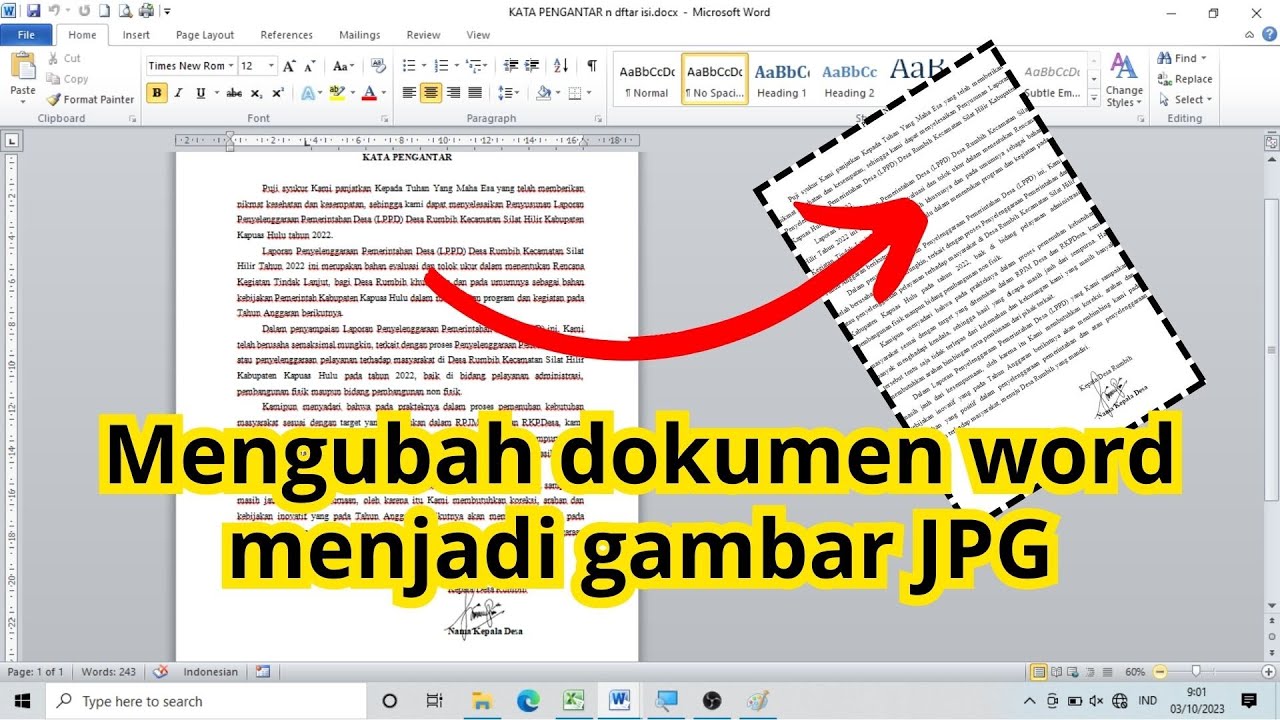Open Change Styles menu
The height and width of the screenshot is (720, 1280).
(x=1124, y=80)
